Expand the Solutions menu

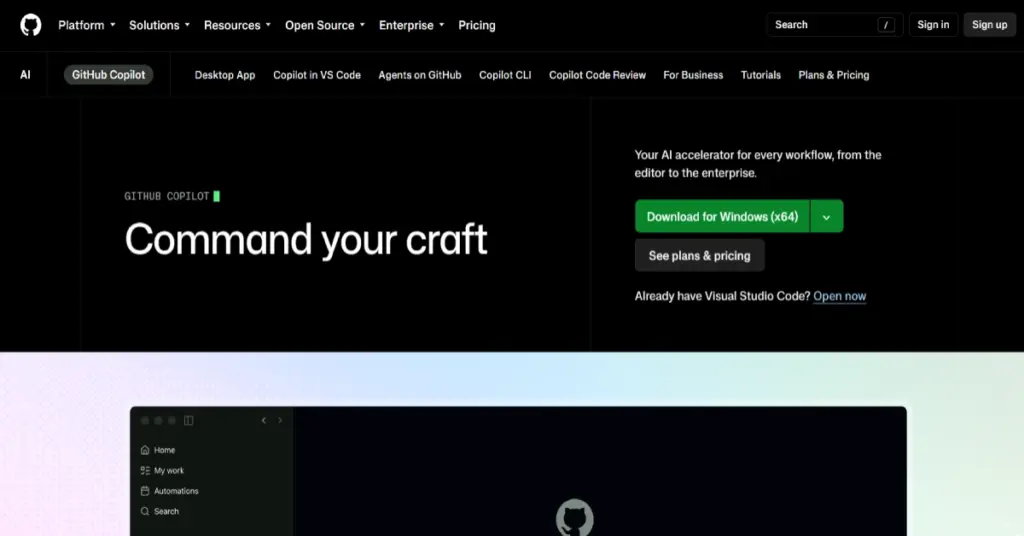click(x=159, y=25)
